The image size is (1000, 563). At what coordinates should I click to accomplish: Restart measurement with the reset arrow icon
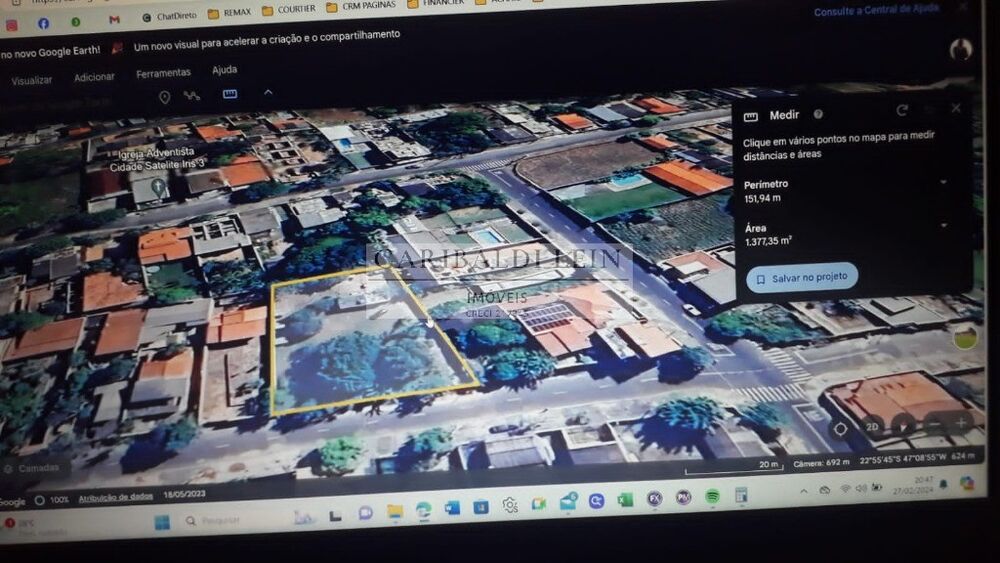[x=902, y=110]
